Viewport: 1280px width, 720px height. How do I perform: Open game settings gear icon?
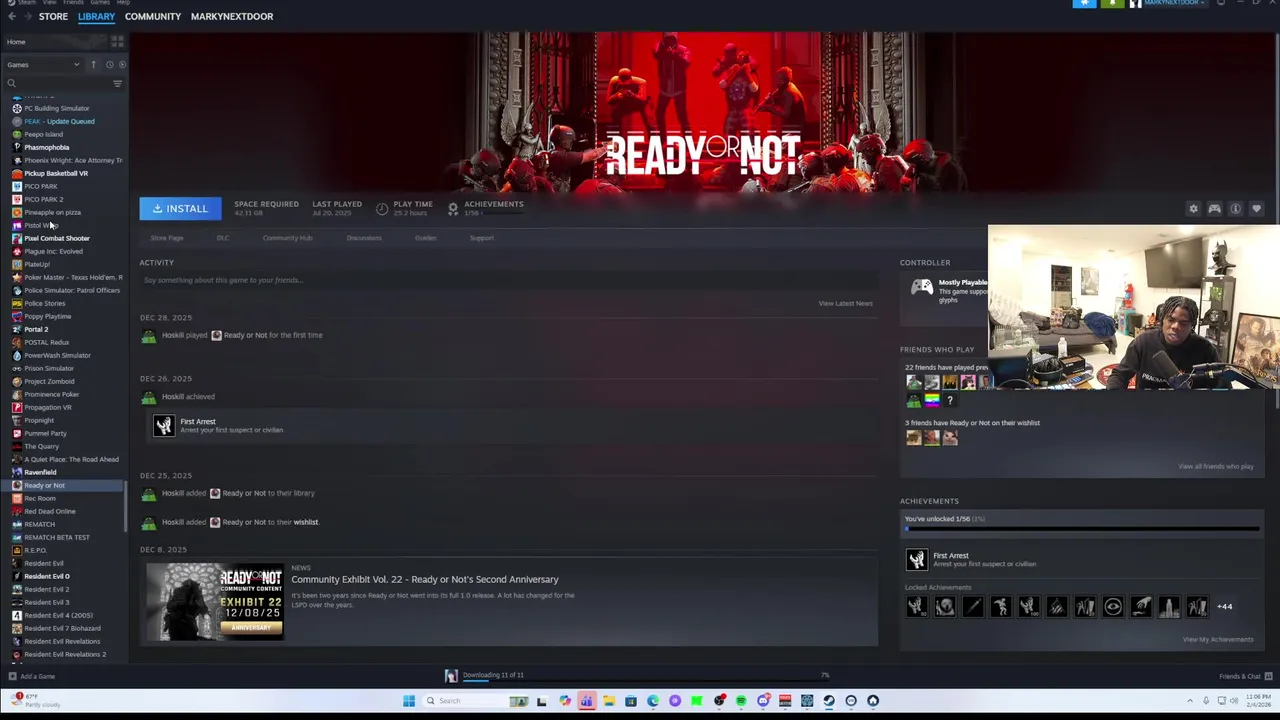(1193, 209)
